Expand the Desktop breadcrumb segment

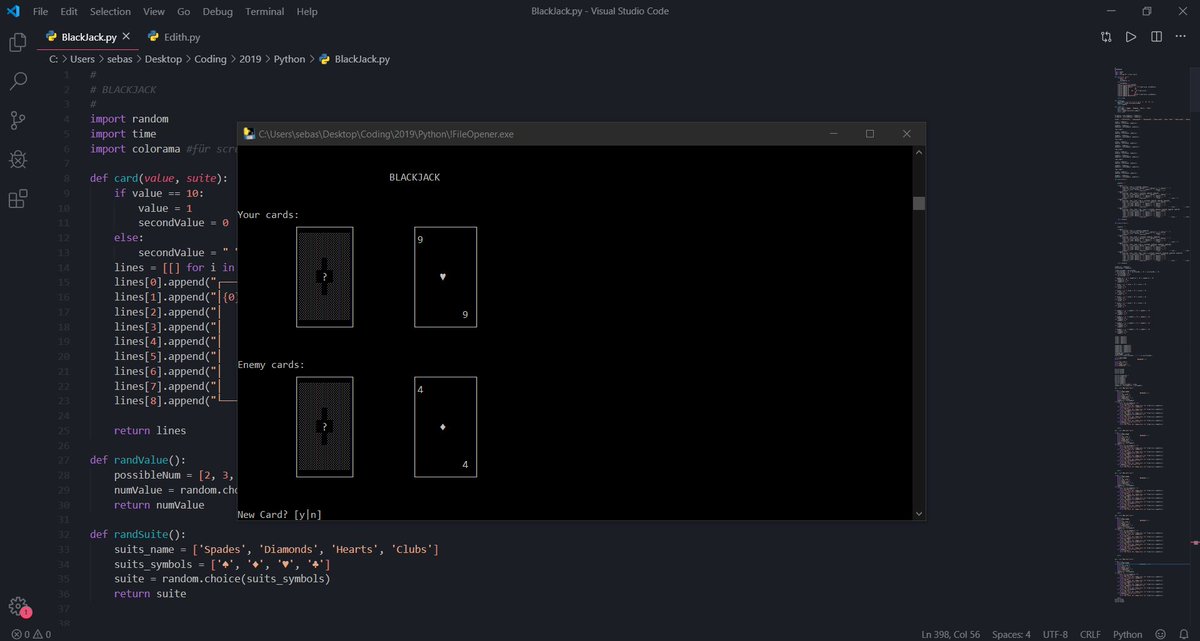(x=164, y=59)
